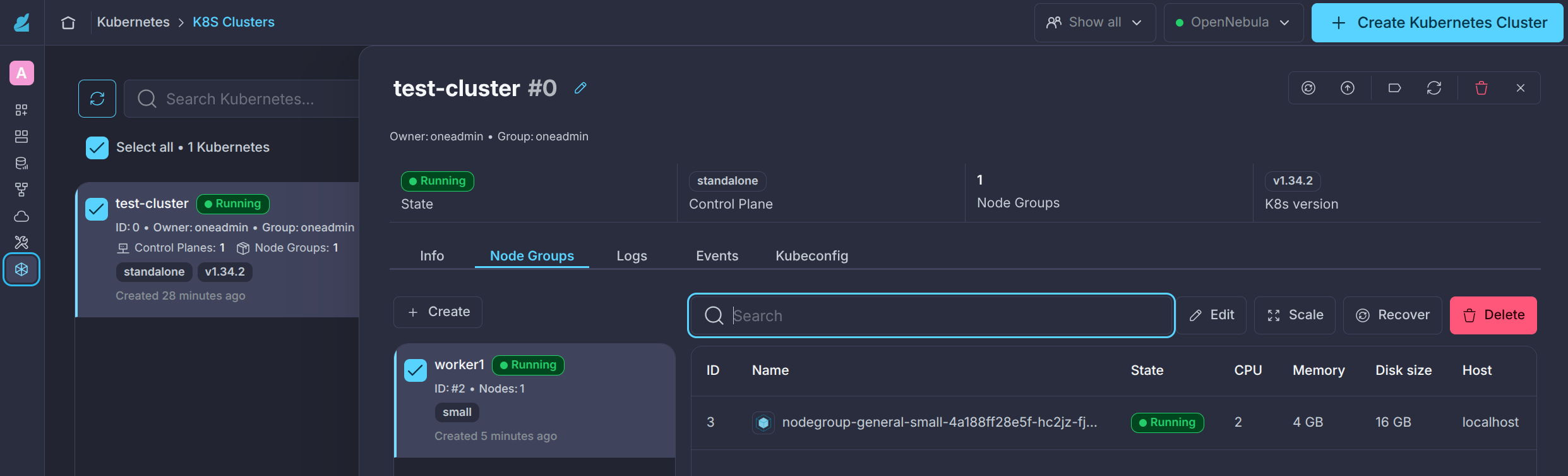Click the v1.34.2 tag on test-cluster card
The image size is (1568, 476).
point(225,272)
